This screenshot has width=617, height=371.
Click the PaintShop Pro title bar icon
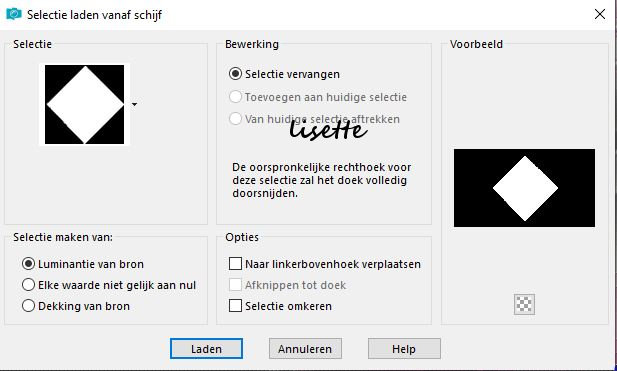click(13, 14)
